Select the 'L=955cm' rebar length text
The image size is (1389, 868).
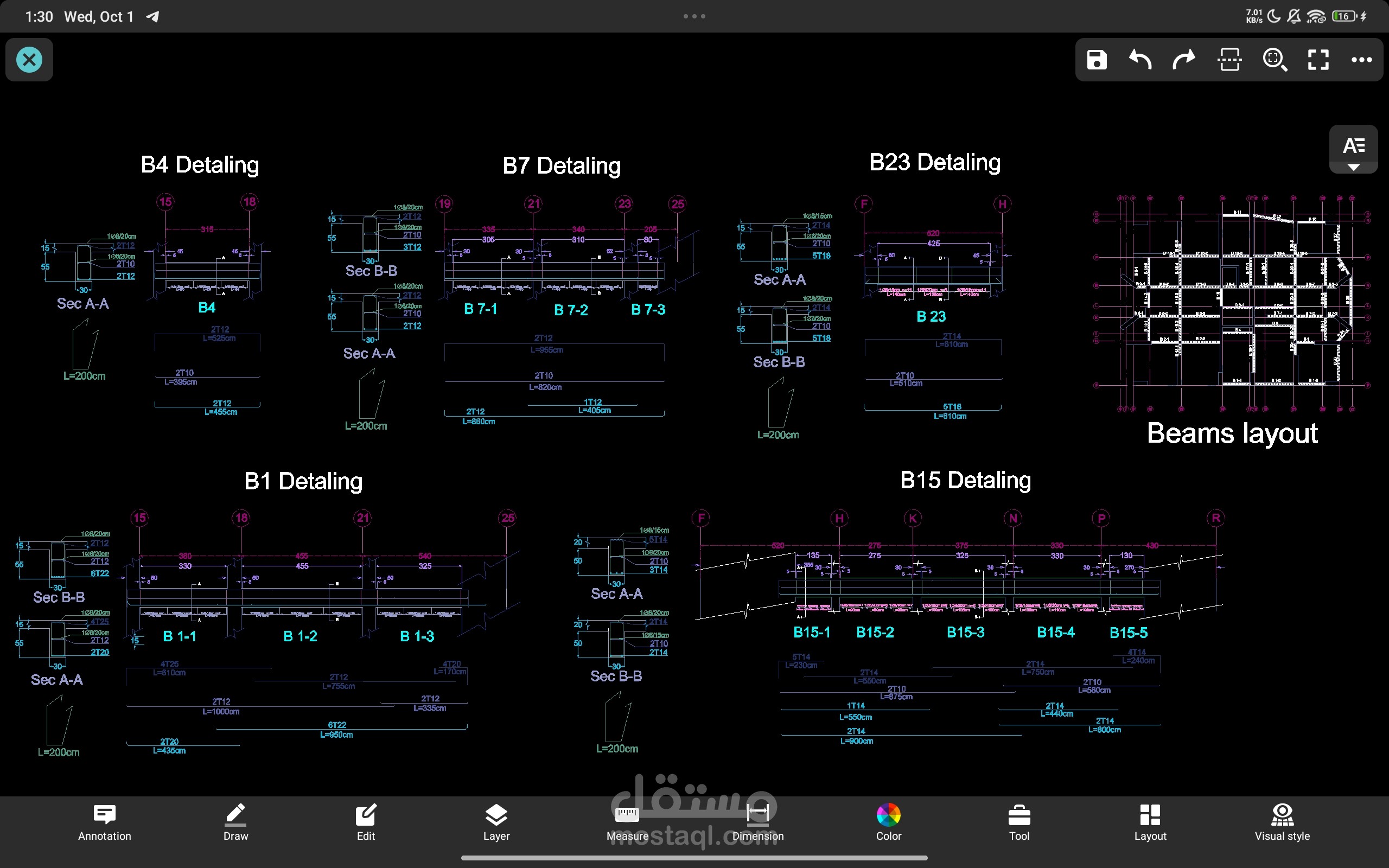pyautogui.click(x=546, y=349)
